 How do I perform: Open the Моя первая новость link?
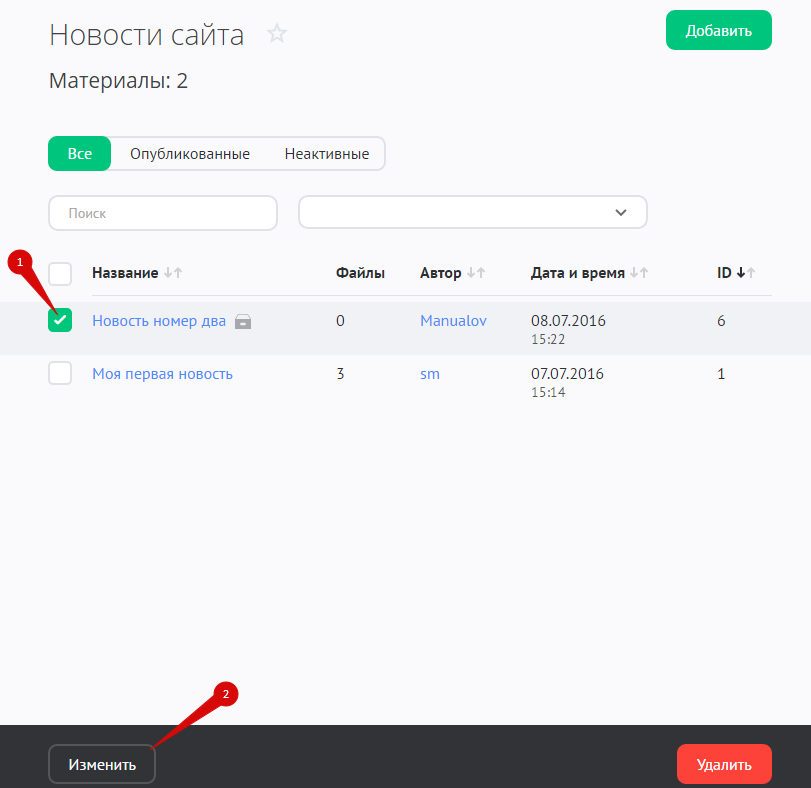[x=162, y=374]
